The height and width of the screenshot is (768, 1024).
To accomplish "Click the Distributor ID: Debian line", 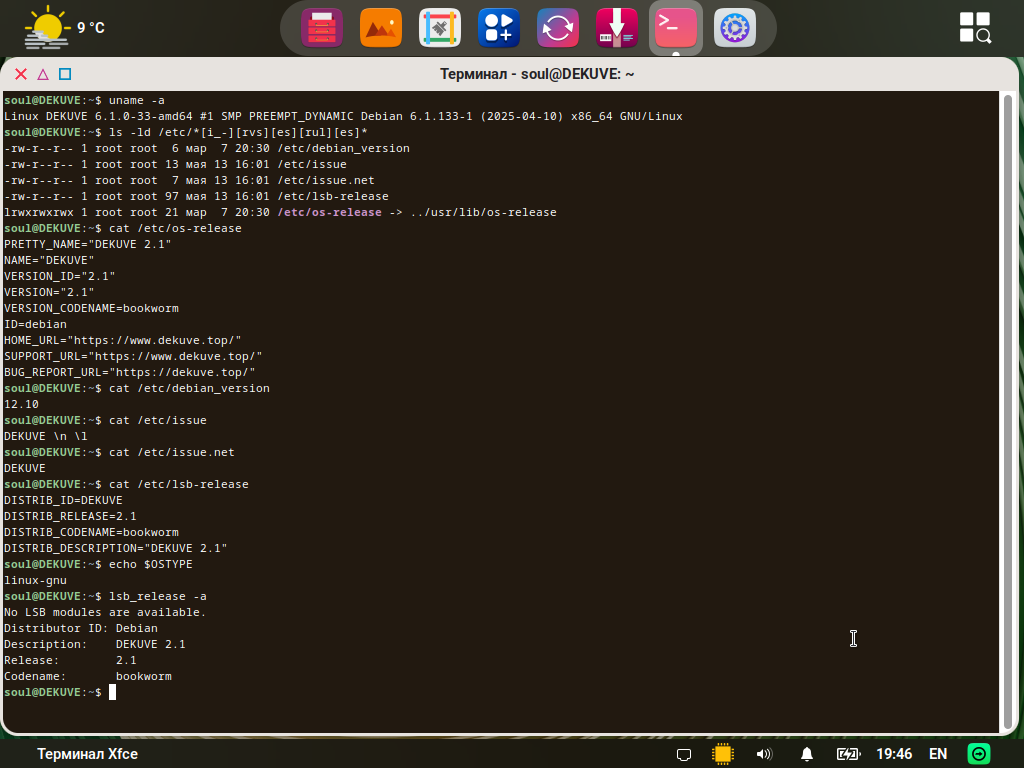I will point(81,628).
